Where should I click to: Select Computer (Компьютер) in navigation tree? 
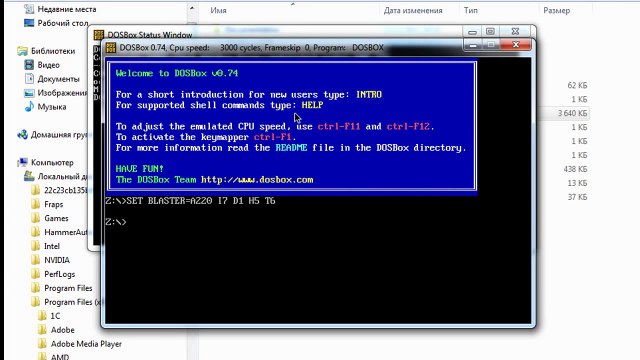click(45, 162)
